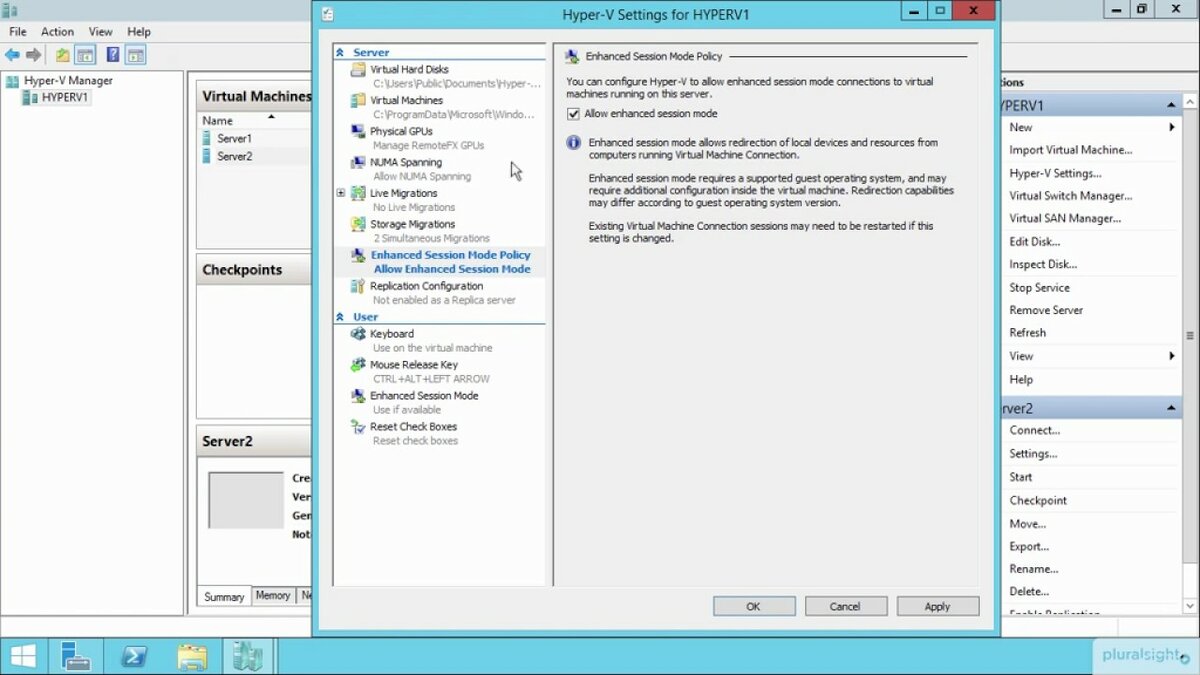Toggle Allow enhanced session mode checkbox
Screen dimensions: 1200x675
coord(574,114)
